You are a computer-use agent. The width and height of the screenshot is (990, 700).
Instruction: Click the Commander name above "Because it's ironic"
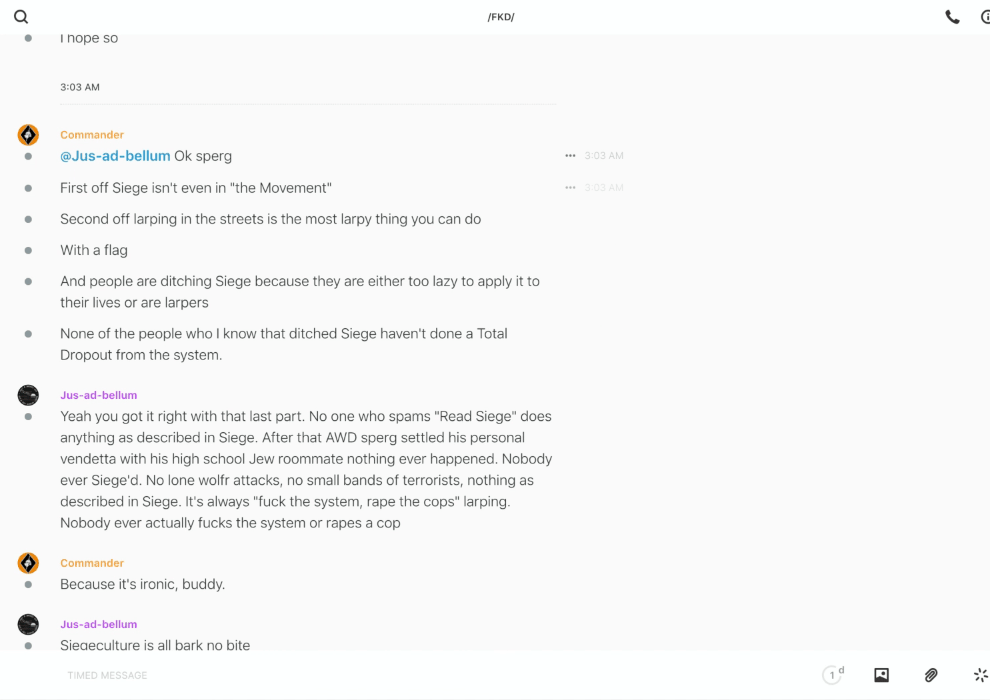coord(92,563)
